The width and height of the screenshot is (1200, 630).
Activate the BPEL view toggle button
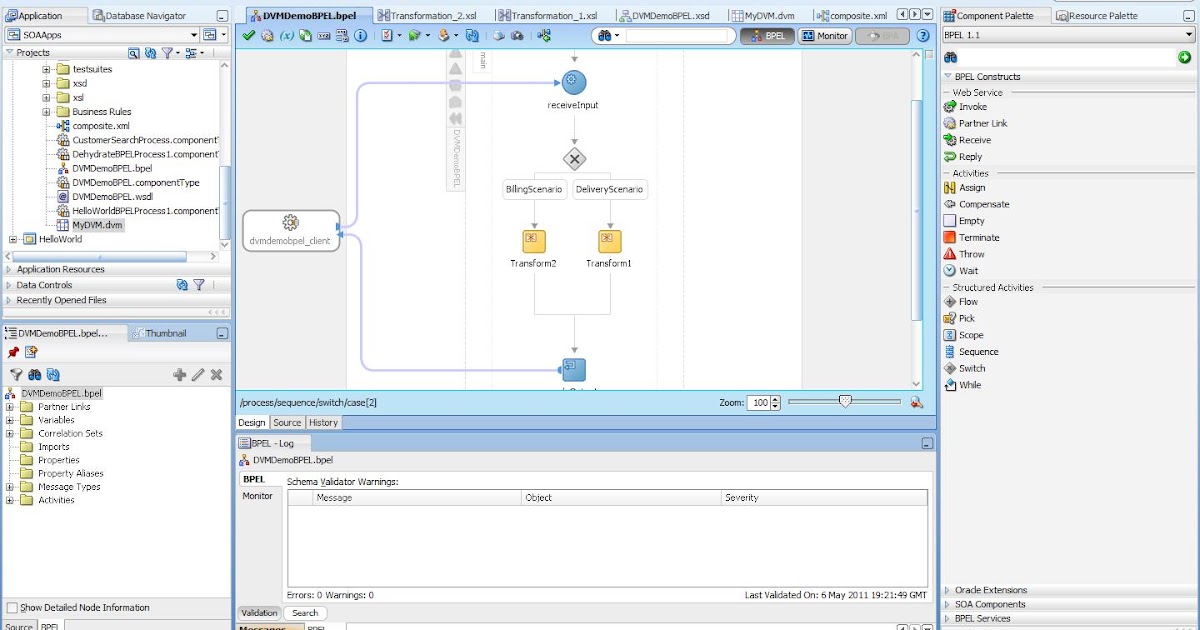[x=768, y=35]
